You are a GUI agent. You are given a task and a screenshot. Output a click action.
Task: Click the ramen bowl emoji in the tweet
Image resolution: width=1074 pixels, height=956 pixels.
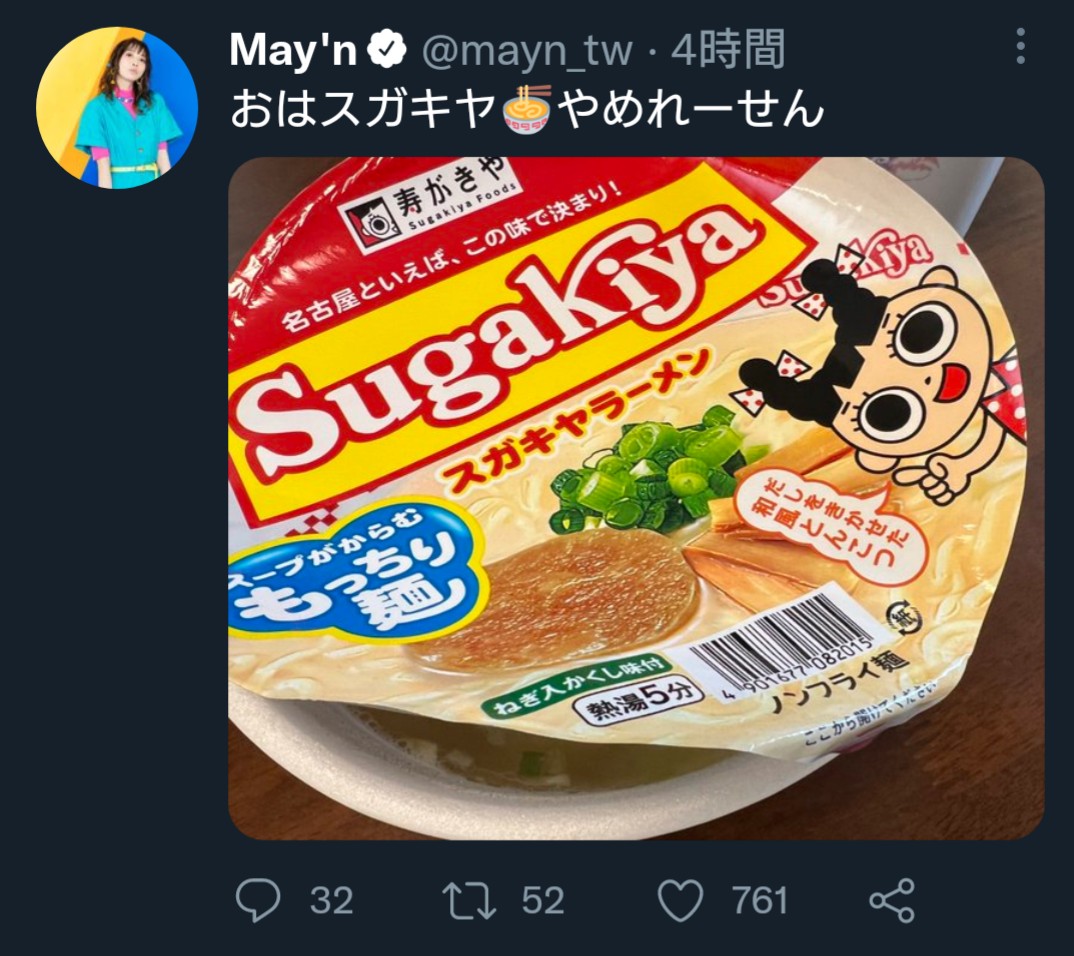coord(528,110)
